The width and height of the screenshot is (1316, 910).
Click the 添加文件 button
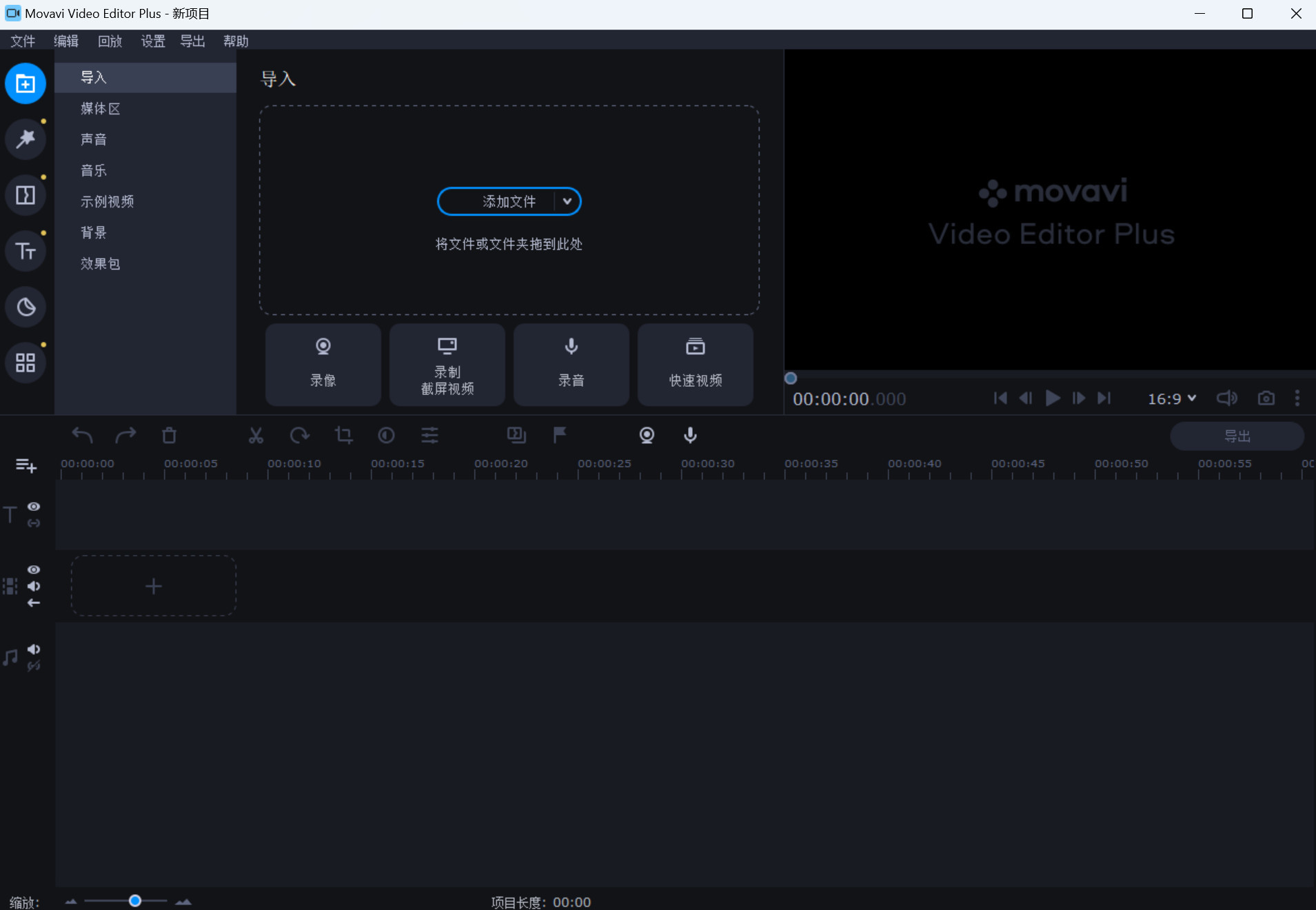pos(509,202)
